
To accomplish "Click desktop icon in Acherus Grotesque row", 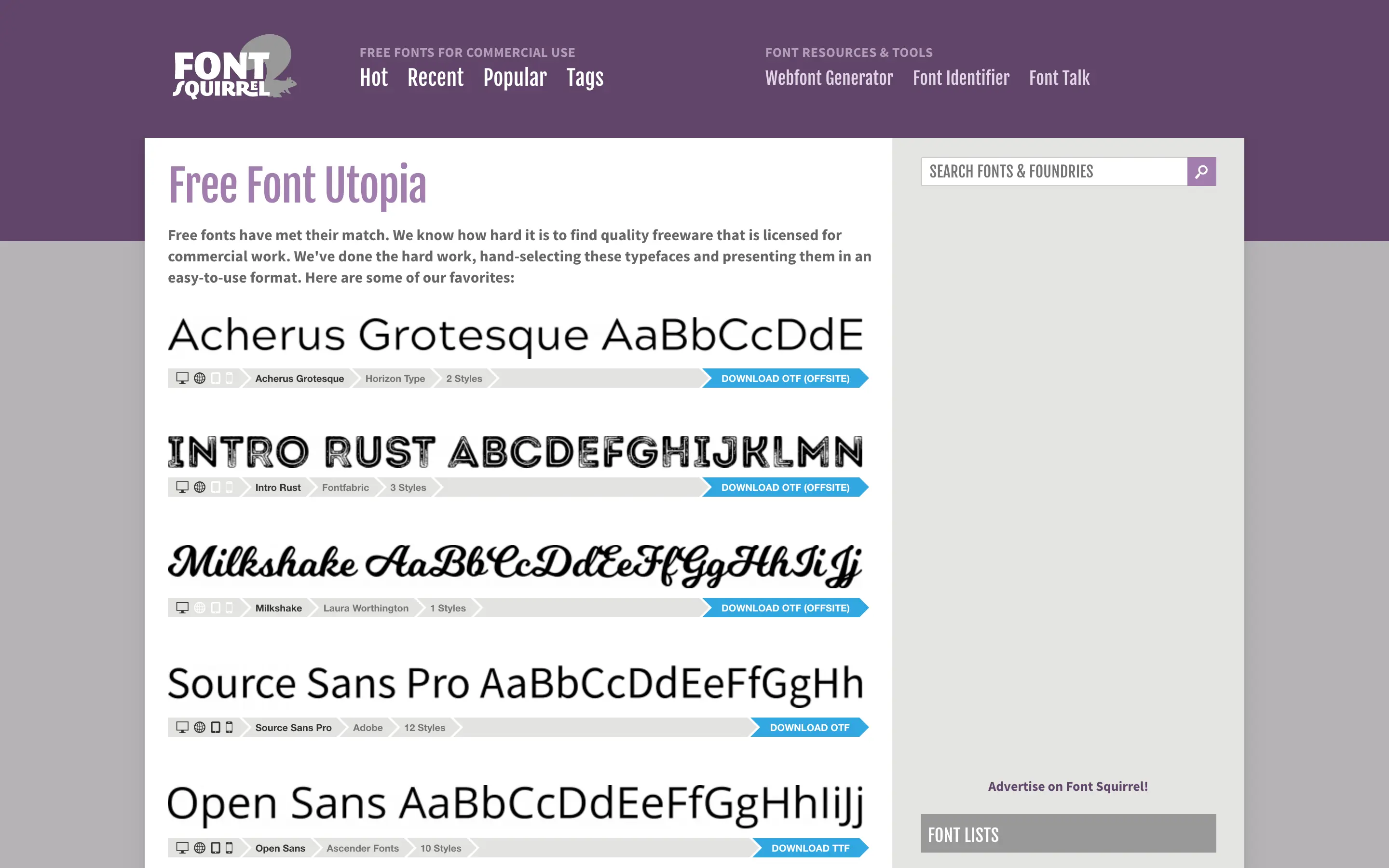I will coord(182,379).
